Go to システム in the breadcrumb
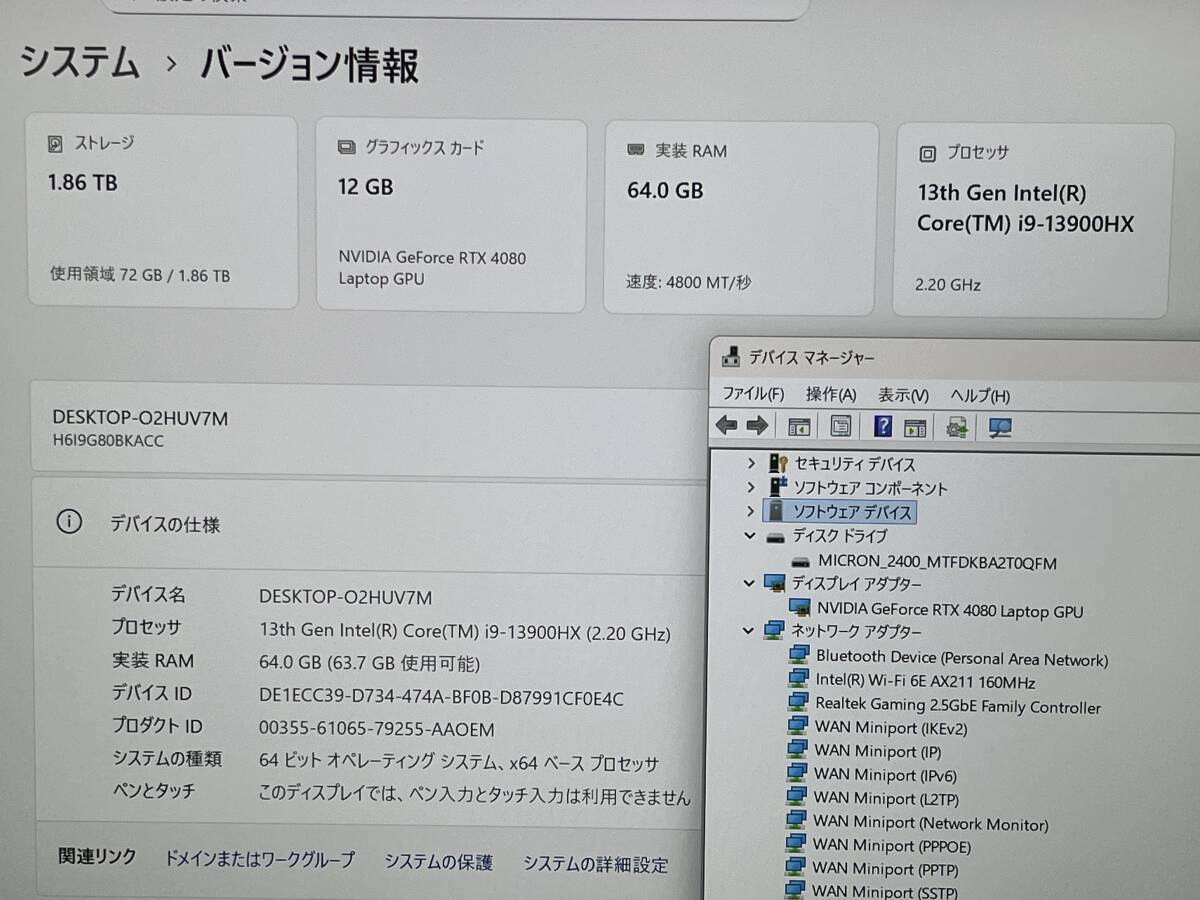This screenshot has height=900, width=1200. (x=80, y=63)
